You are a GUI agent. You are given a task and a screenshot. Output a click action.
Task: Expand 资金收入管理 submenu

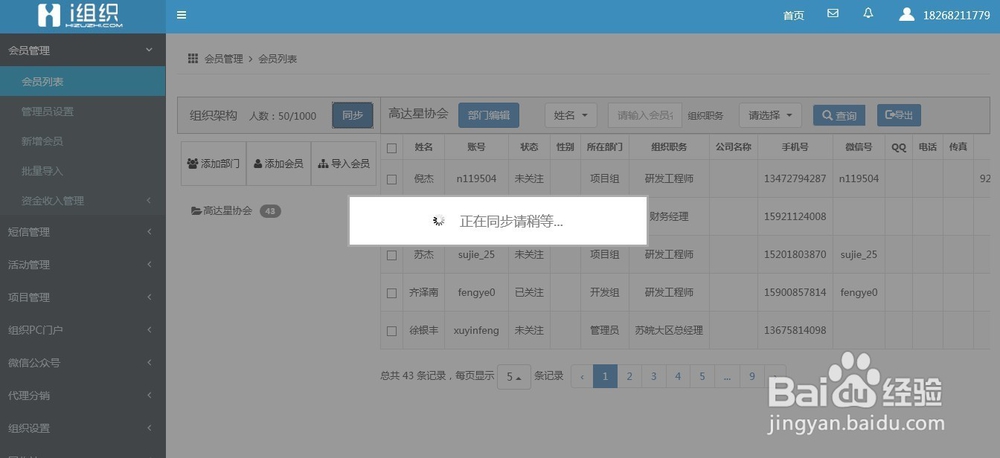click(83, 200)
